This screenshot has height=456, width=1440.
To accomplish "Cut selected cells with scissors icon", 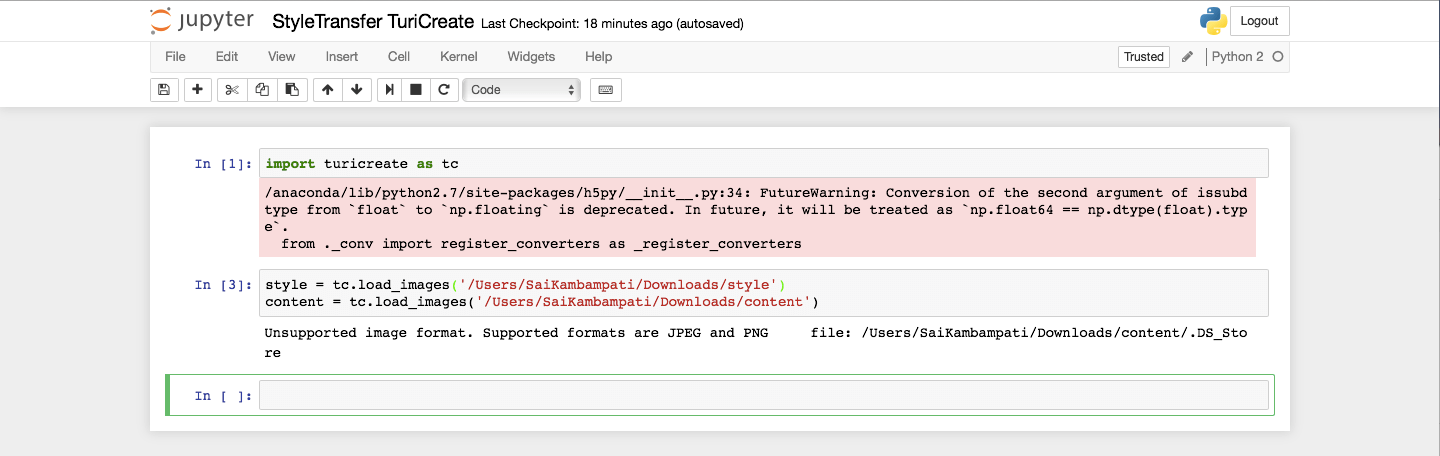I will tap(232, 90).
